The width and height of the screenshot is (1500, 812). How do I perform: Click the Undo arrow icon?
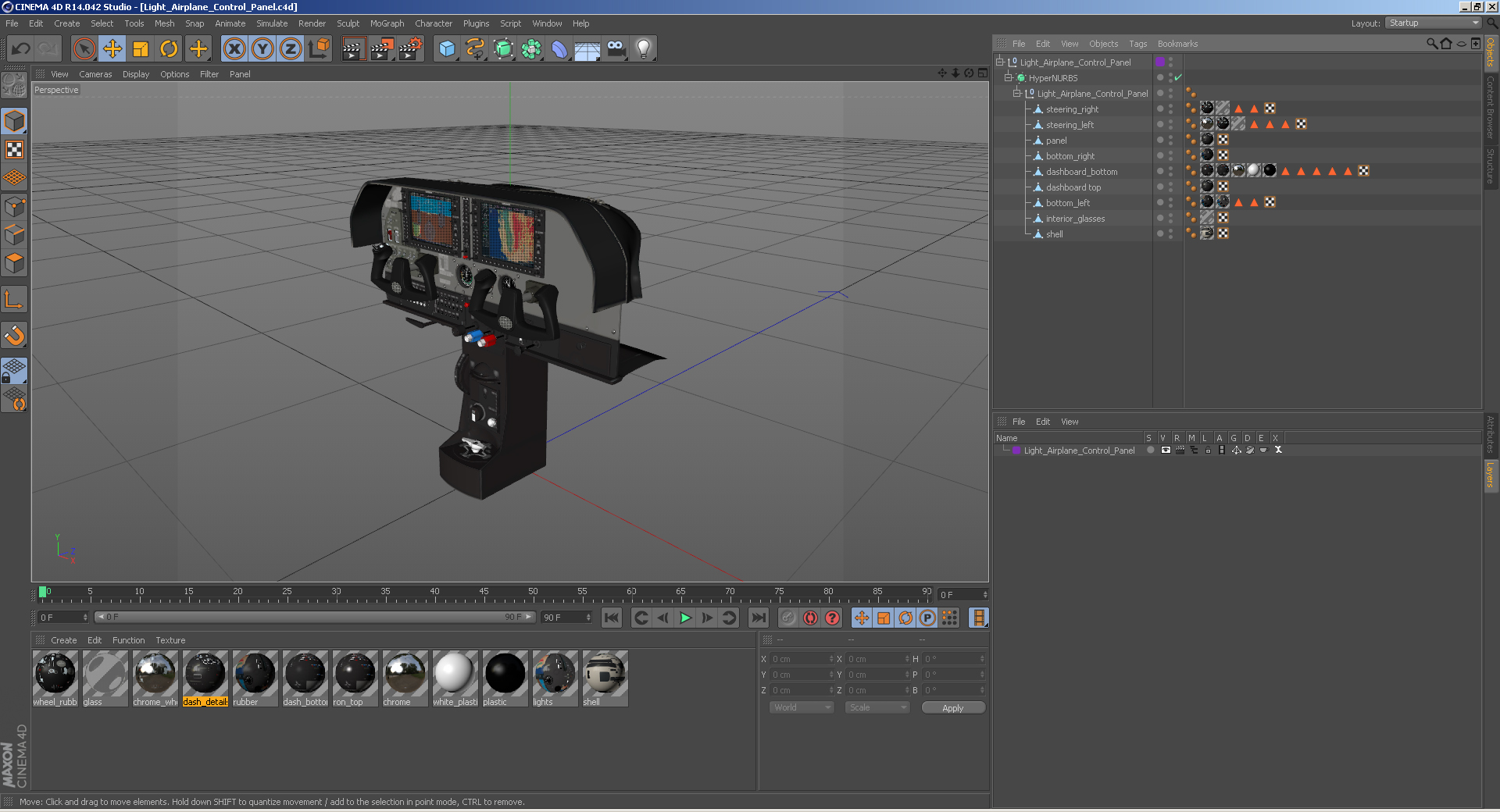click(20, 49)
